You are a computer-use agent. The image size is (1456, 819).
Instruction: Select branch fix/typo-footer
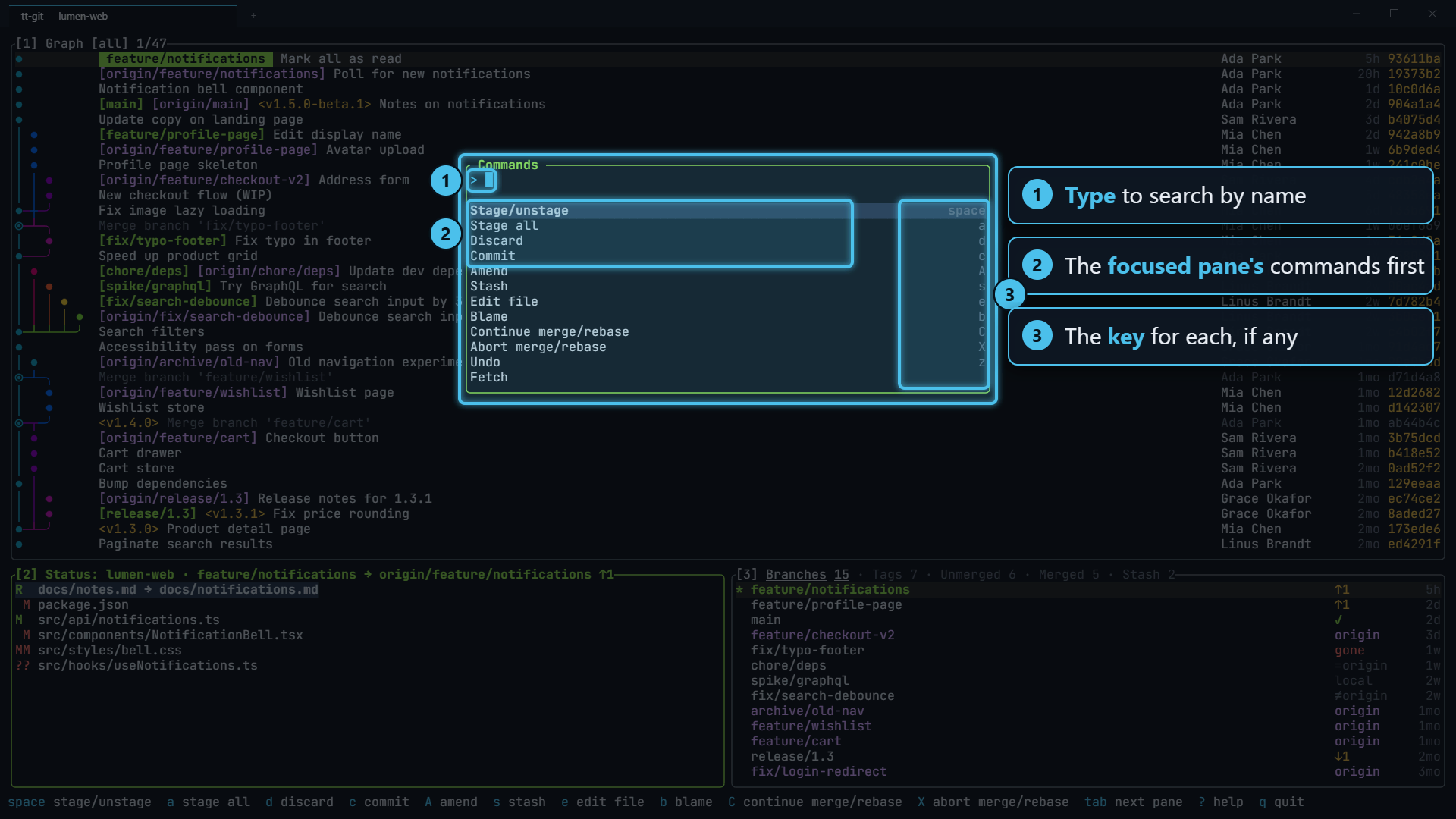coord(1088,651)
